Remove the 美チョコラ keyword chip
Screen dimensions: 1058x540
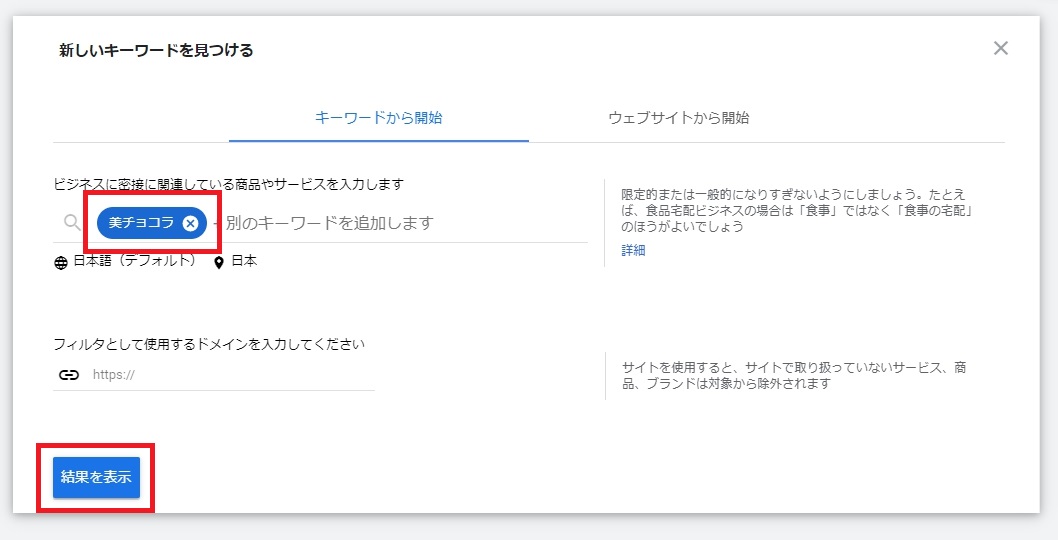tap(190, 223)
